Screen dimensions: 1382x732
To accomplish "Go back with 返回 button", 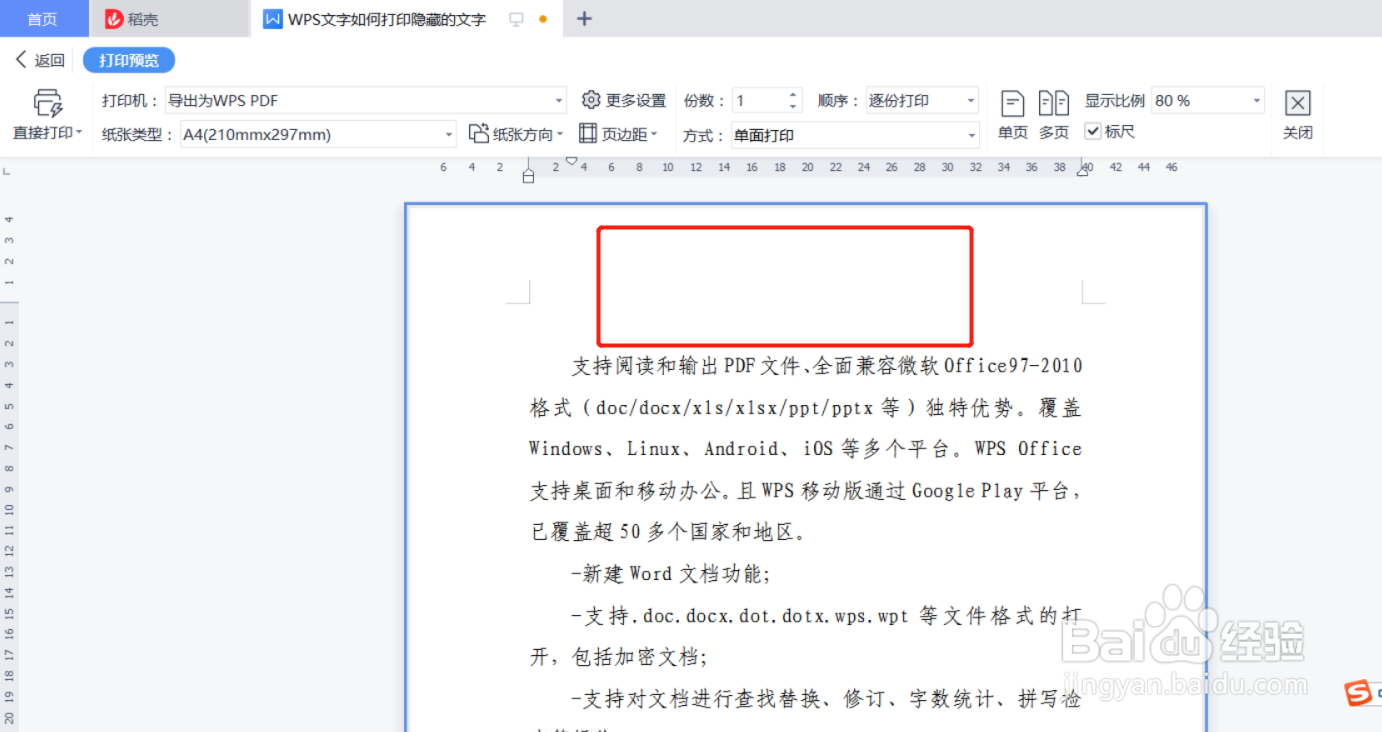I will pyautogui.click(x=40, y=60).
